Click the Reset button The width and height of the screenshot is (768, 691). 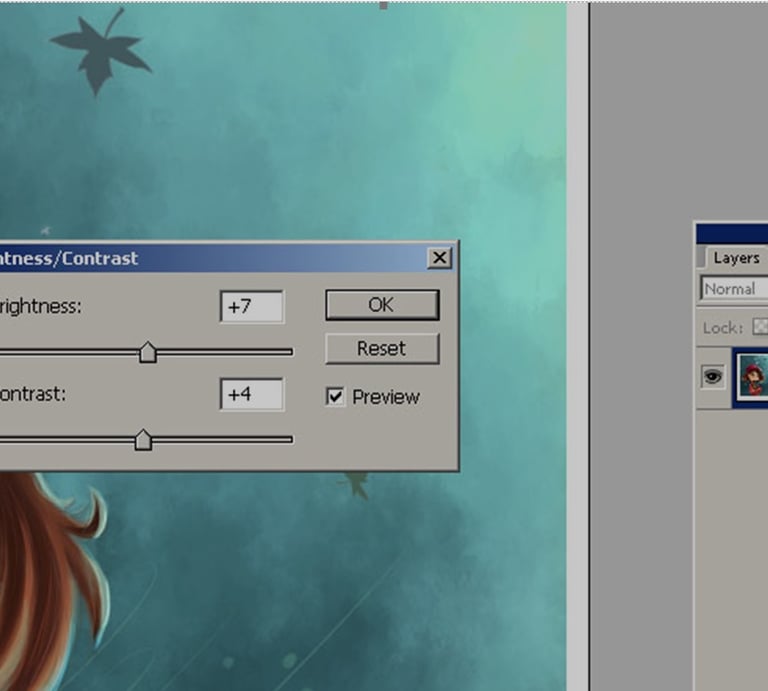click(x=382, y=349)
